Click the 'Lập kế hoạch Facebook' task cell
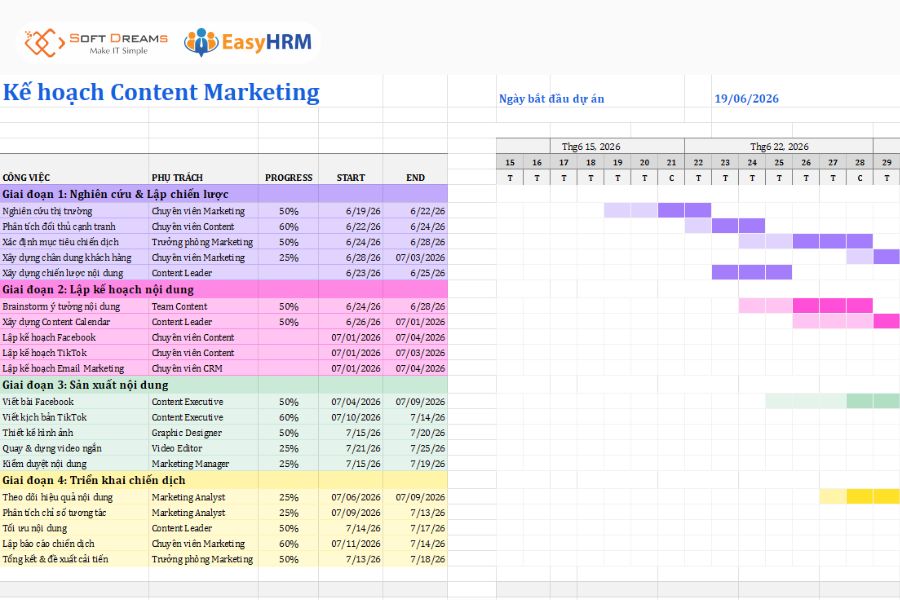The height and width of the screenshot is (600, 900). pyautogui.click(x=74, y=337)
